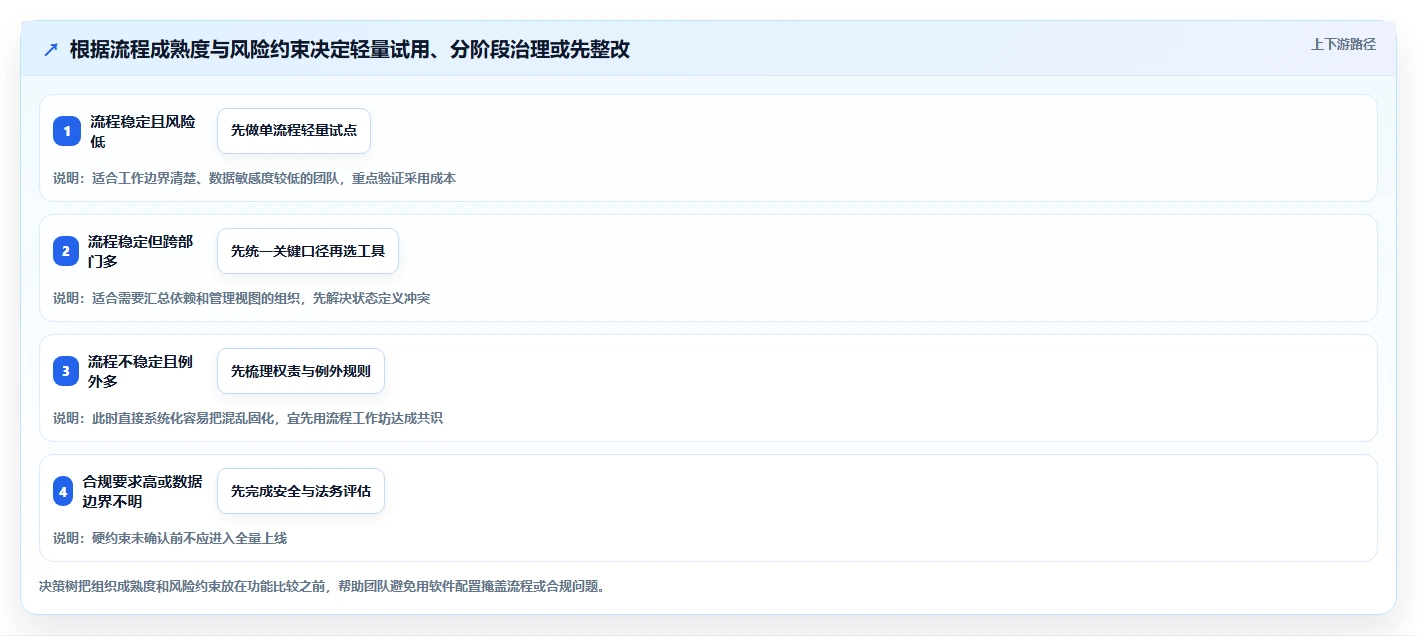Click the 上下游路径 label in the header
The width and height of the screenshot is (1417, 636).
pyautogui.click(x=1344, y=44)
